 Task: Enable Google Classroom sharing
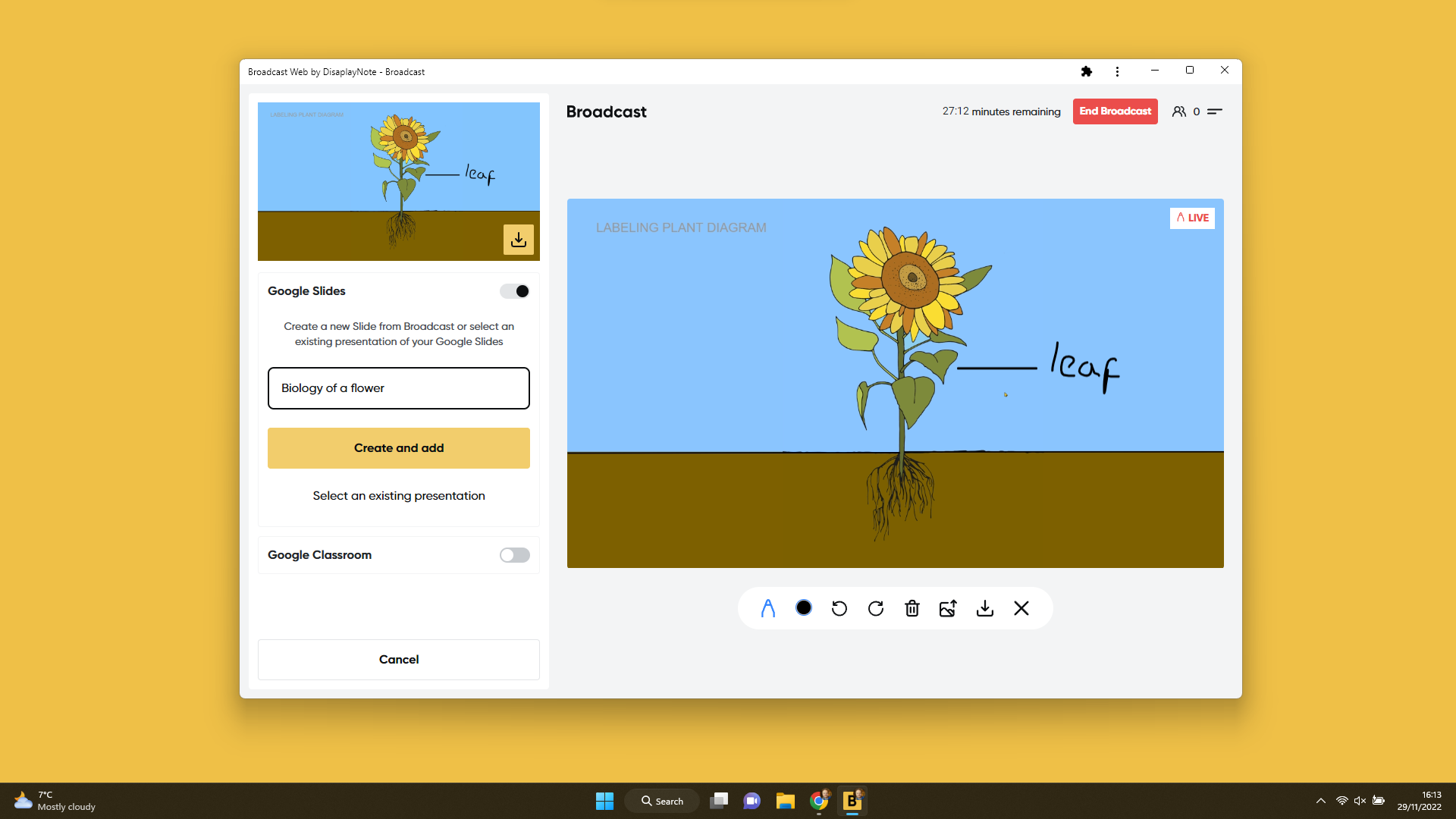(514, 554)
